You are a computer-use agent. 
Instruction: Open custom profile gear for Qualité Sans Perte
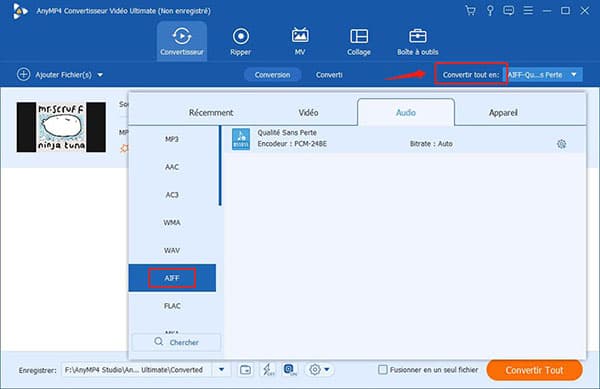coord(561,144)
